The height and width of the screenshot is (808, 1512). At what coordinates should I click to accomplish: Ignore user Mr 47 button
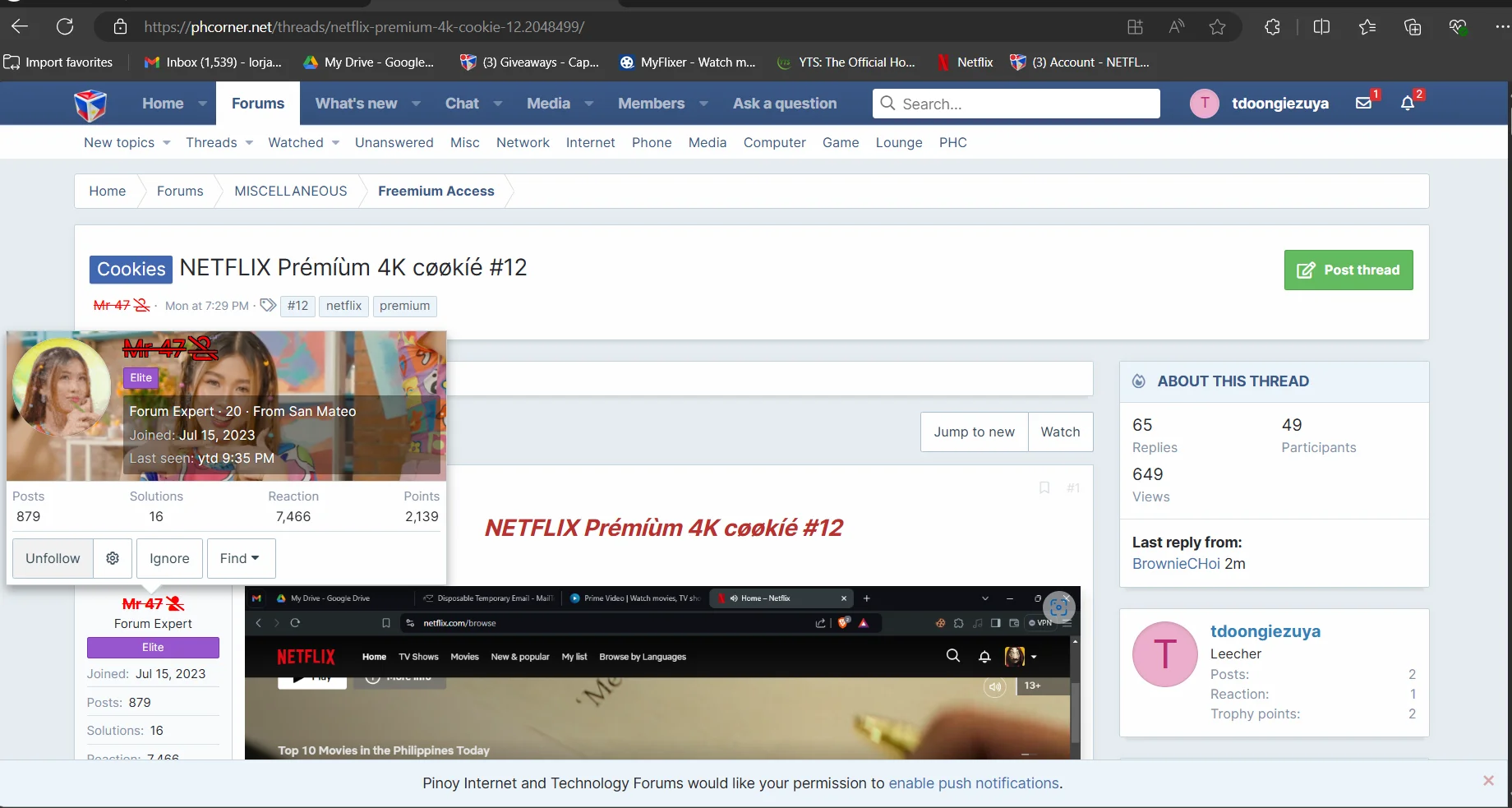click(169, 558)
